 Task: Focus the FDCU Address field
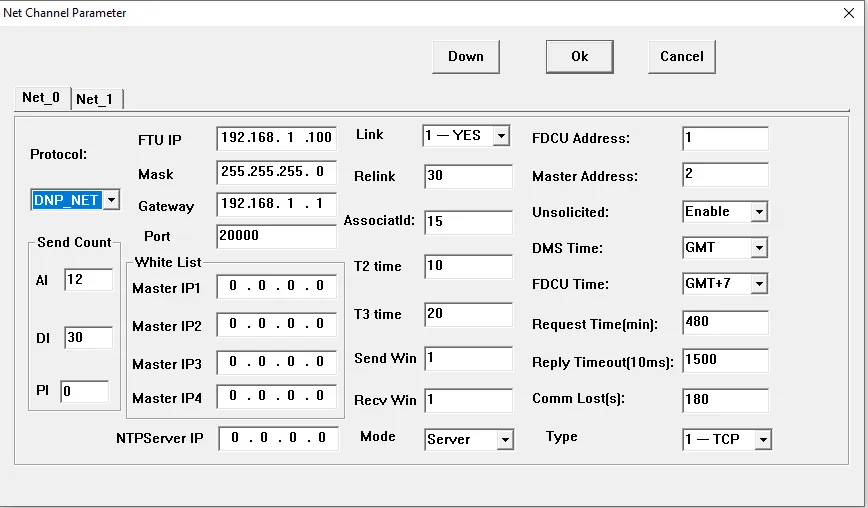[x=725, y=138]
